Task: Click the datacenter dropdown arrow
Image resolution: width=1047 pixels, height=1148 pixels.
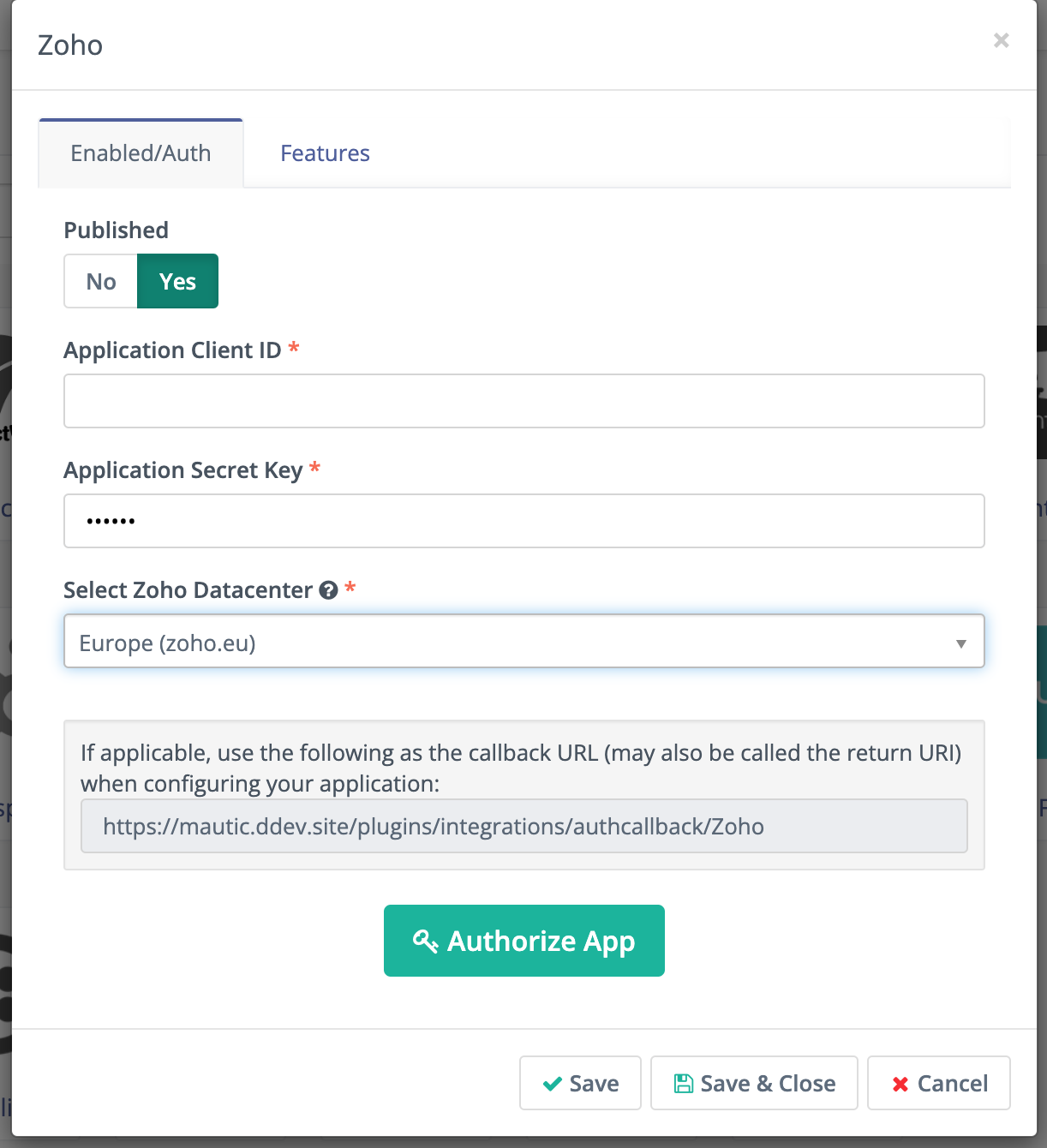Action: click(960, 643)
